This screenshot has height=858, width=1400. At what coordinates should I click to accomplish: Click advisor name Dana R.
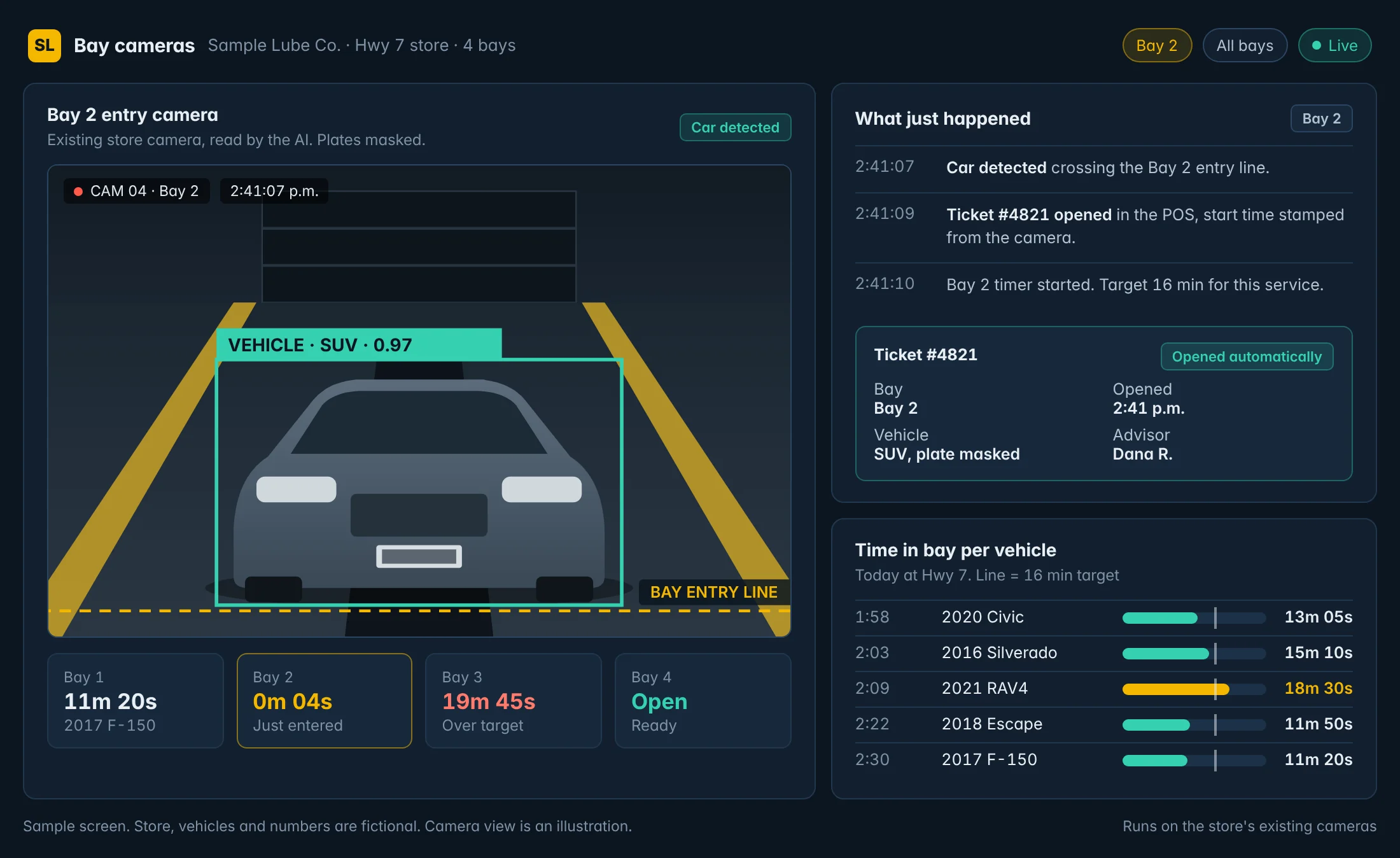point(1142,454)
